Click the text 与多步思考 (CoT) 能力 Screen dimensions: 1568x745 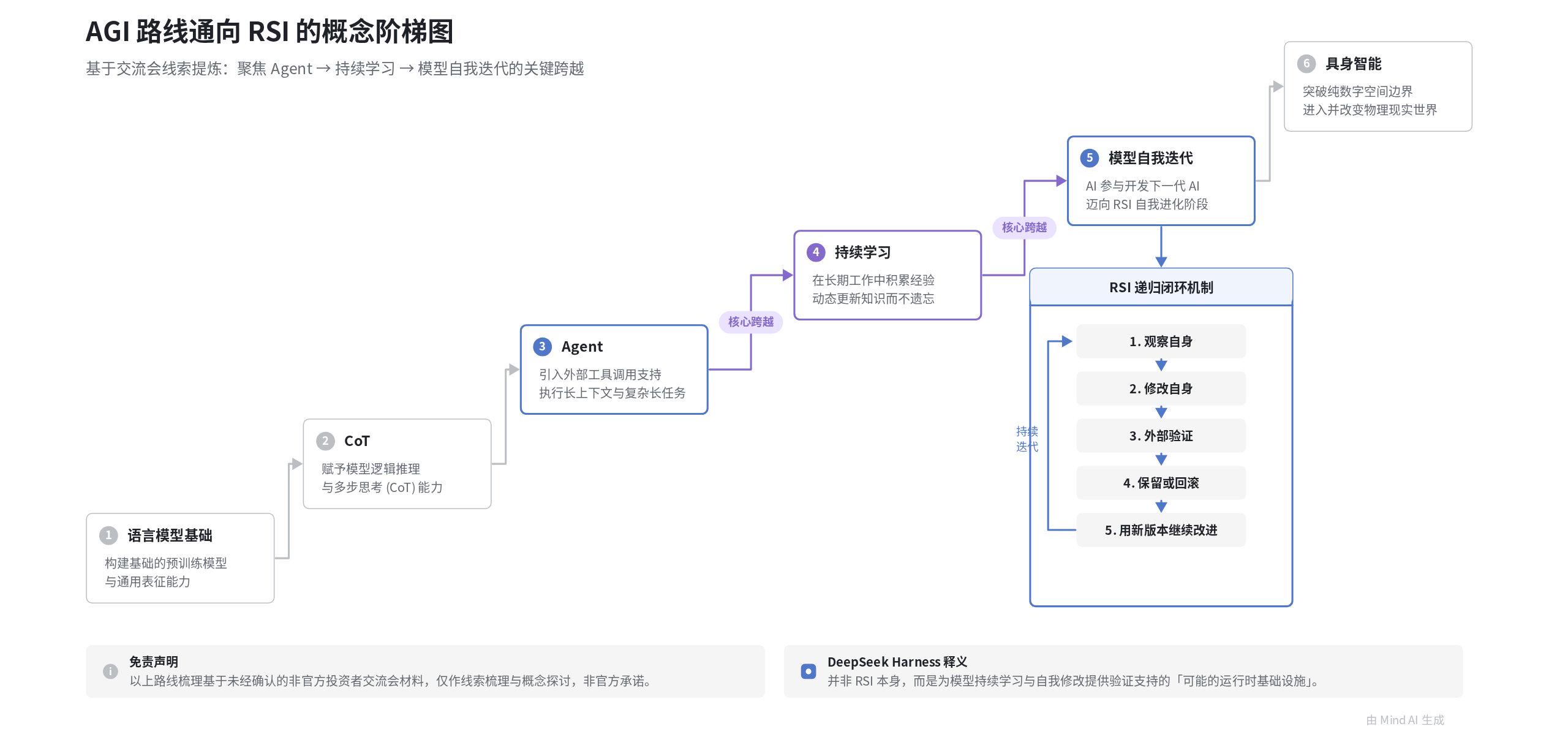(x=382, y=487)
